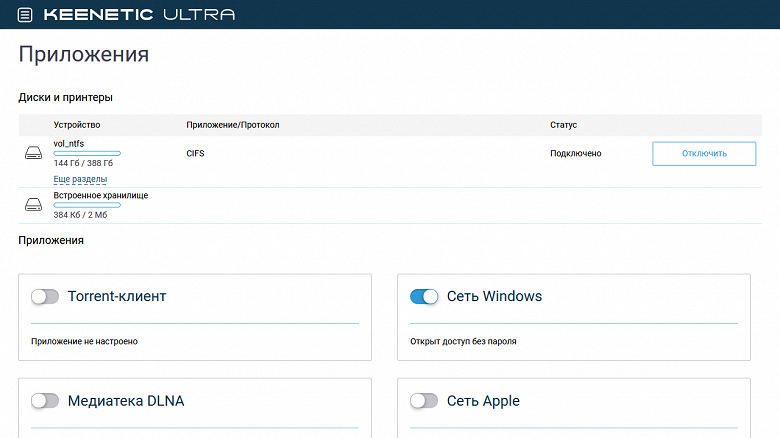
Task: Open the Torrent-клиент application title
Action: [116, 297]
